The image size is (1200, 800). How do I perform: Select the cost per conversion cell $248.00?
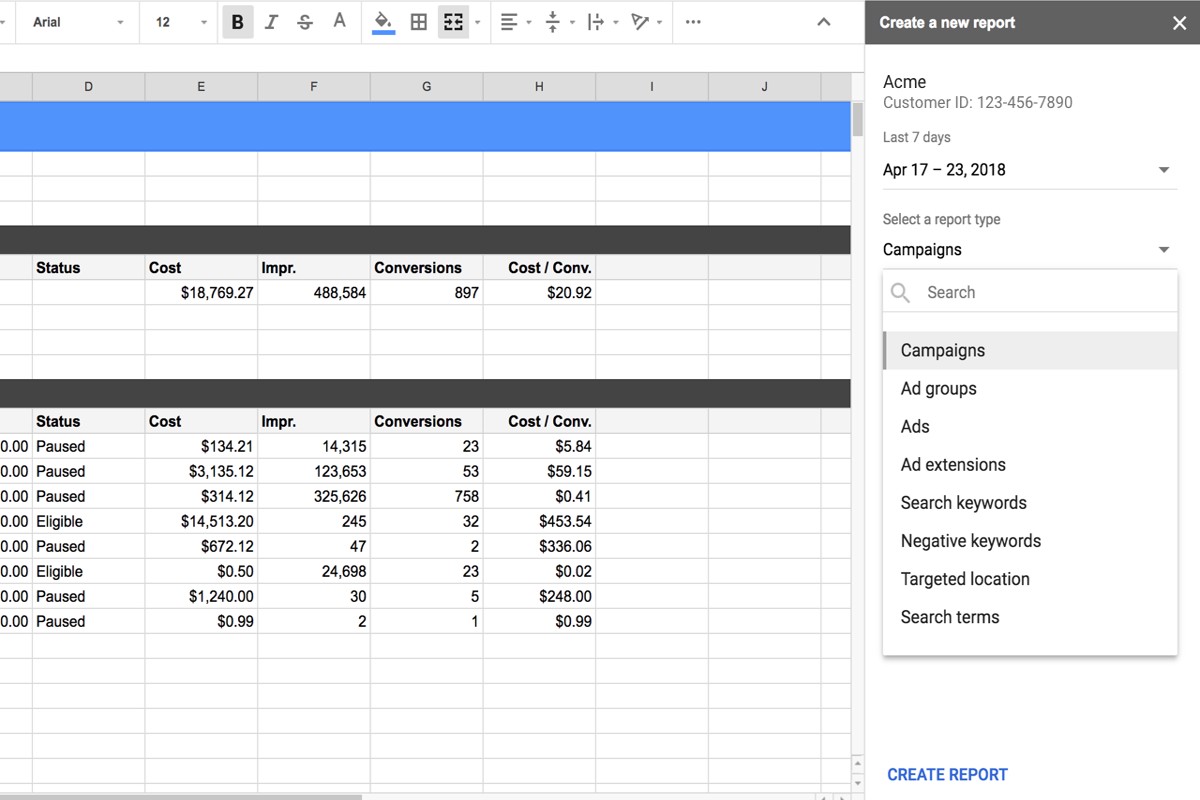pyautogui.click(x=539, y=597)
